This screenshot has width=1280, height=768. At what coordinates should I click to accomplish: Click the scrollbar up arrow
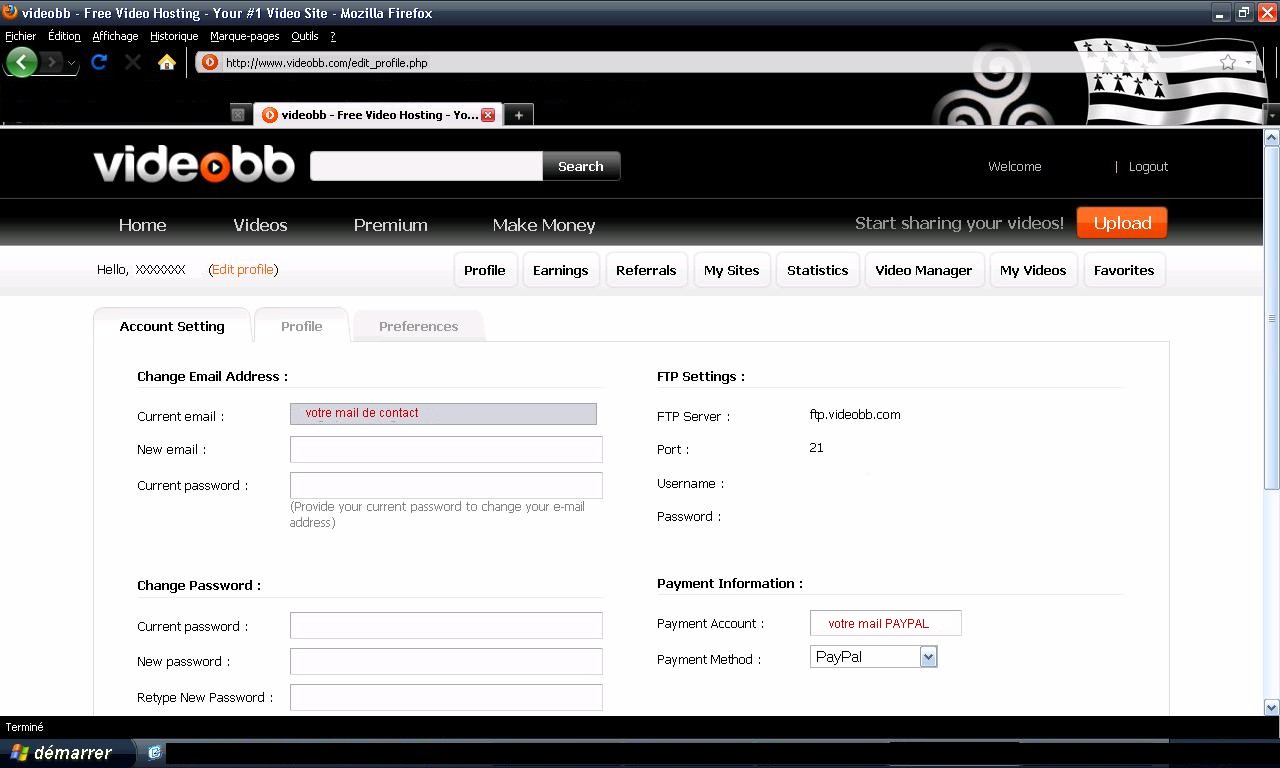(x=1271, y=137)
